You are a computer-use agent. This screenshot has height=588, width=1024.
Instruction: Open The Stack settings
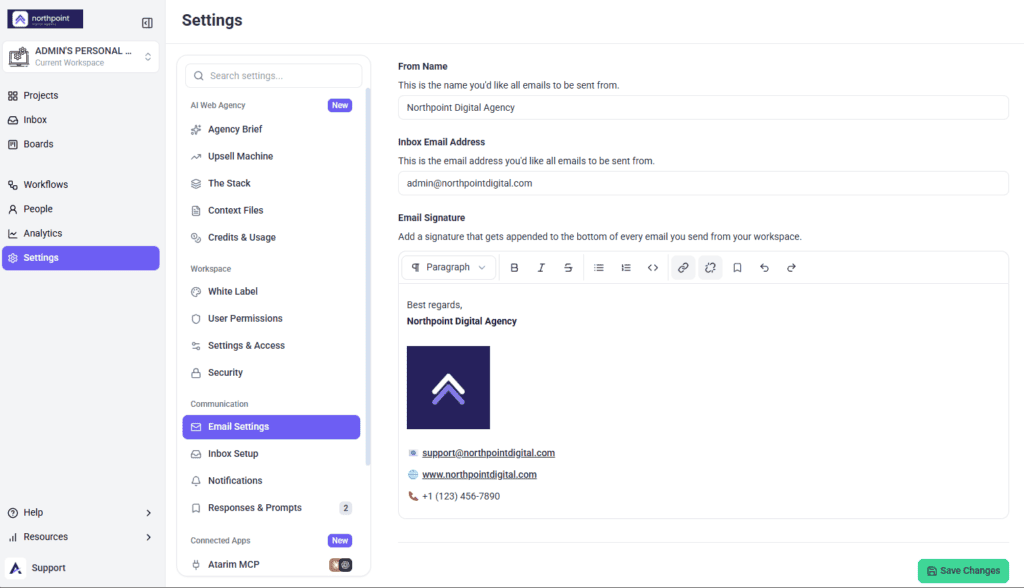point(271,184)
